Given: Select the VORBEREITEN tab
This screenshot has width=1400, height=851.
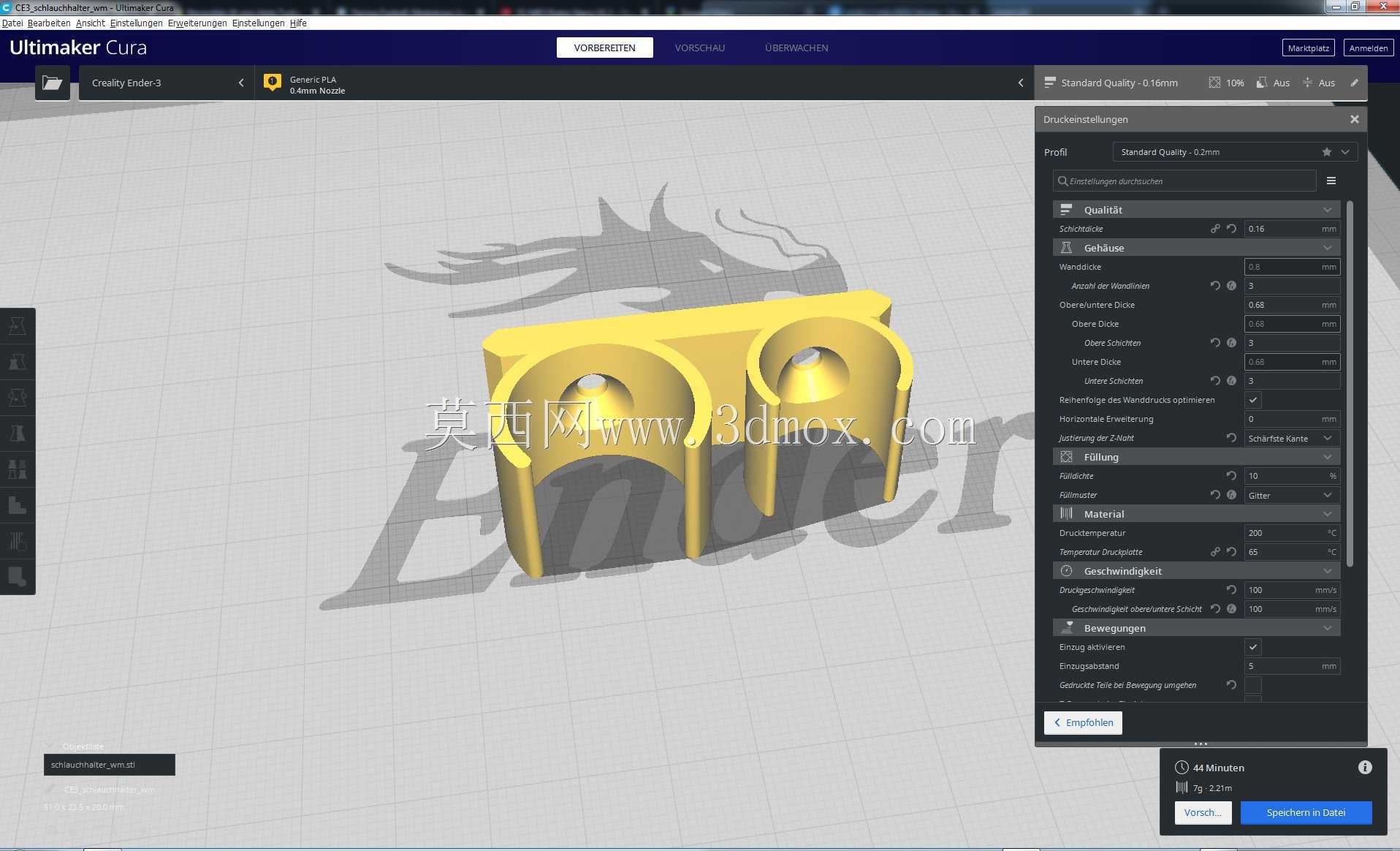Looking at the screenshot, I should (604, 48).
